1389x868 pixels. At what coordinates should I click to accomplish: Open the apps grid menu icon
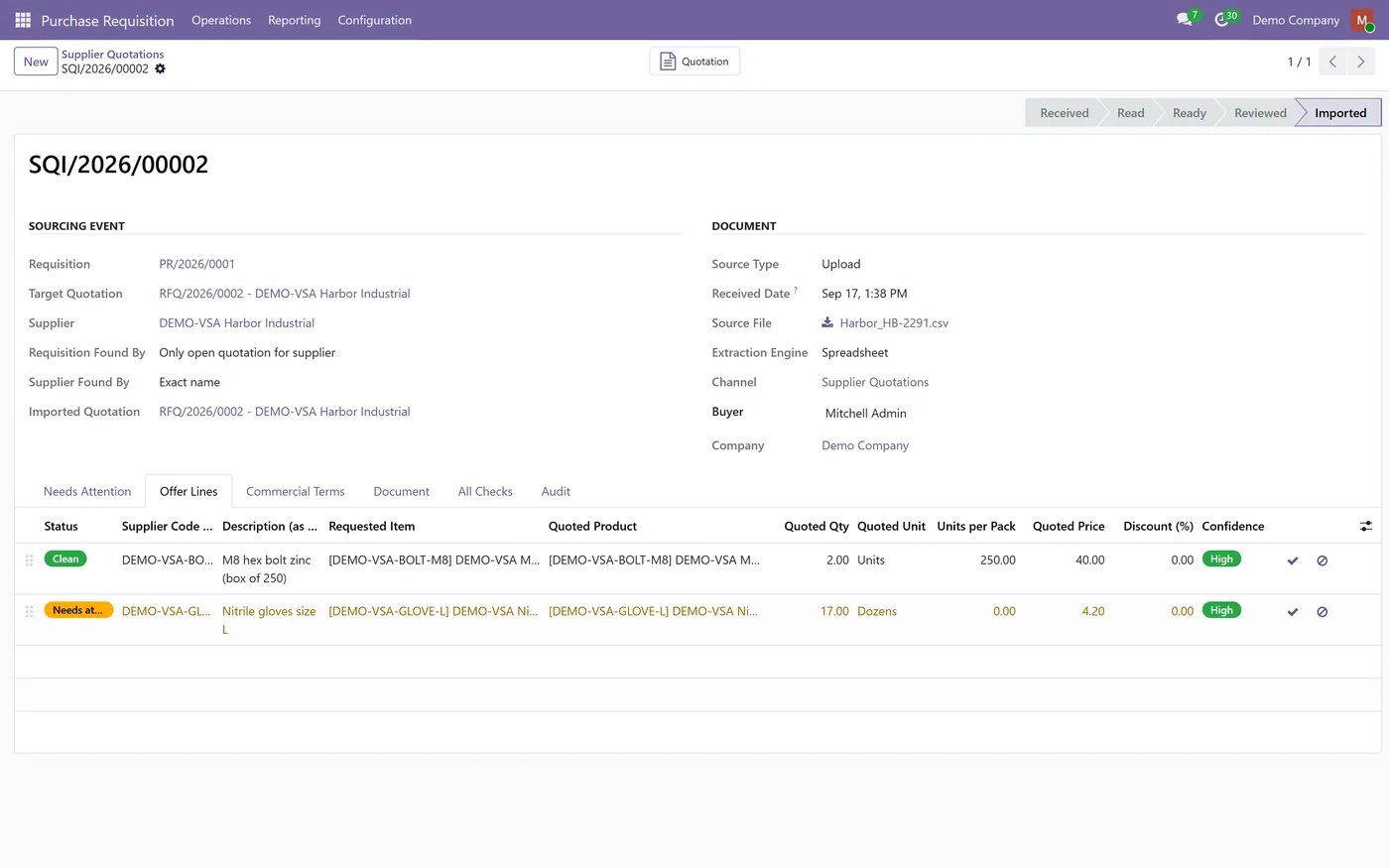(x=23, y=20)
